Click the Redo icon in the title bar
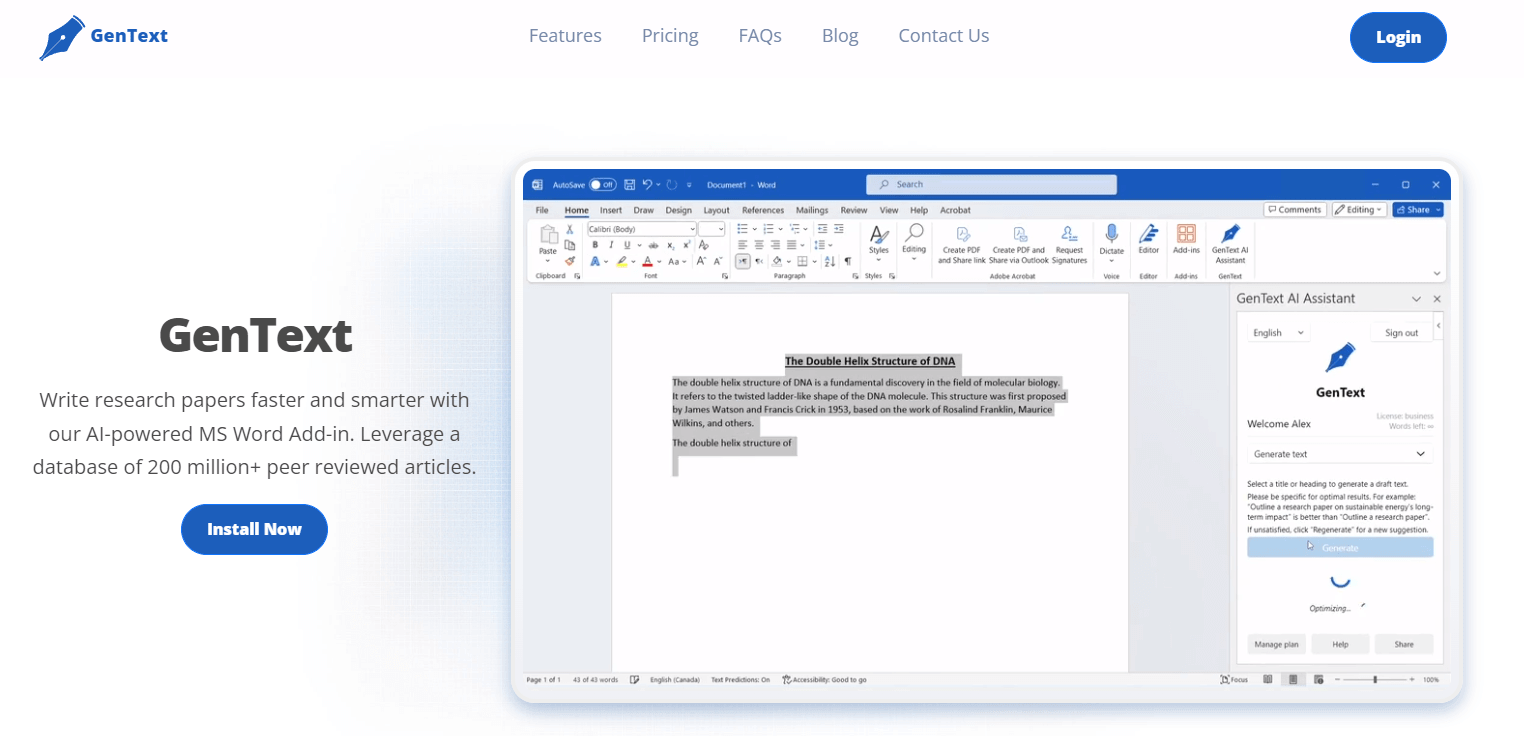 coord(672,185)
